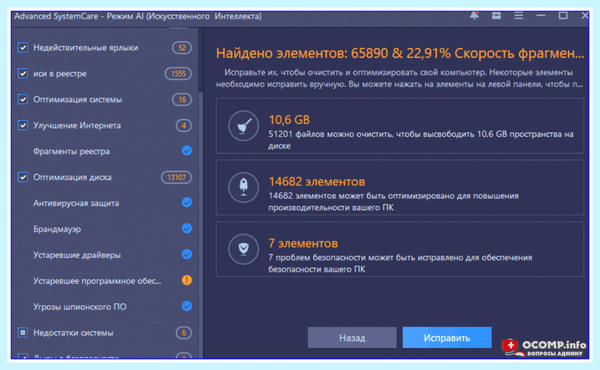Open the toolbox briefcase icon in title bar
Screen dimensions: 600x370
tap(496, 16)
